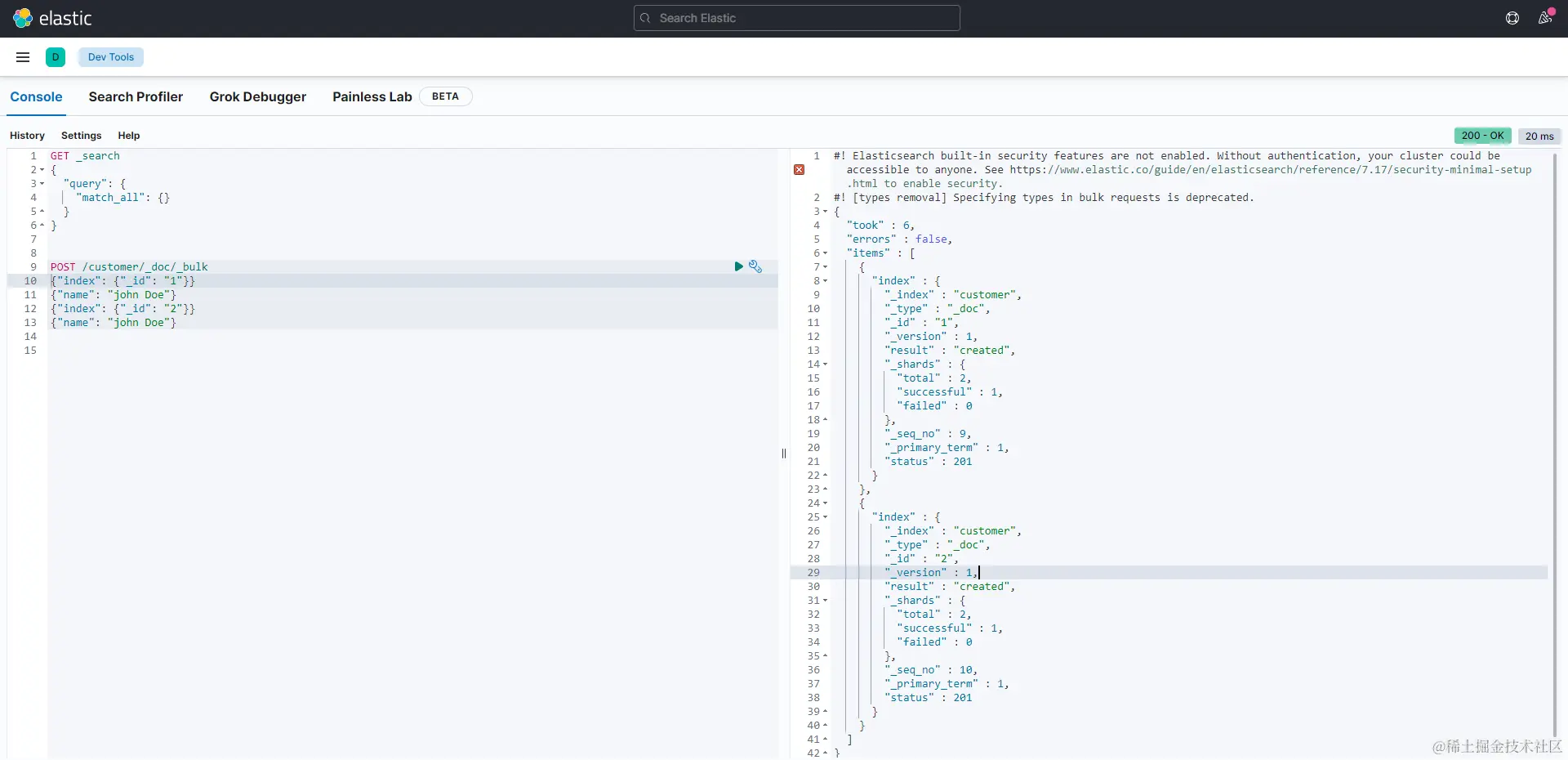The width and height of the screenshot is (1568, 760).
Task: Click the "_id" : "2" response line
Action: click(921, 559)
